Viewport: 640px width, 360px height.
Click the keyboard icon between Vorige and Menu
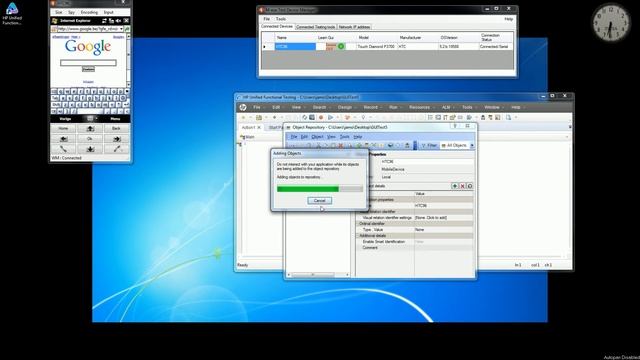pyautogui.click(x=90, y=118)
